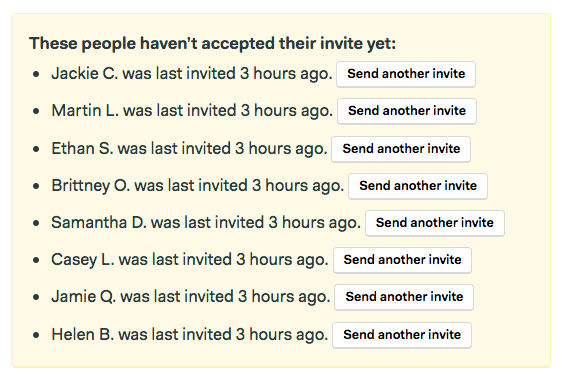Click '3 hours ago' in Samantha D.'s row
The image size is (562, 381).
click(315, 223)
